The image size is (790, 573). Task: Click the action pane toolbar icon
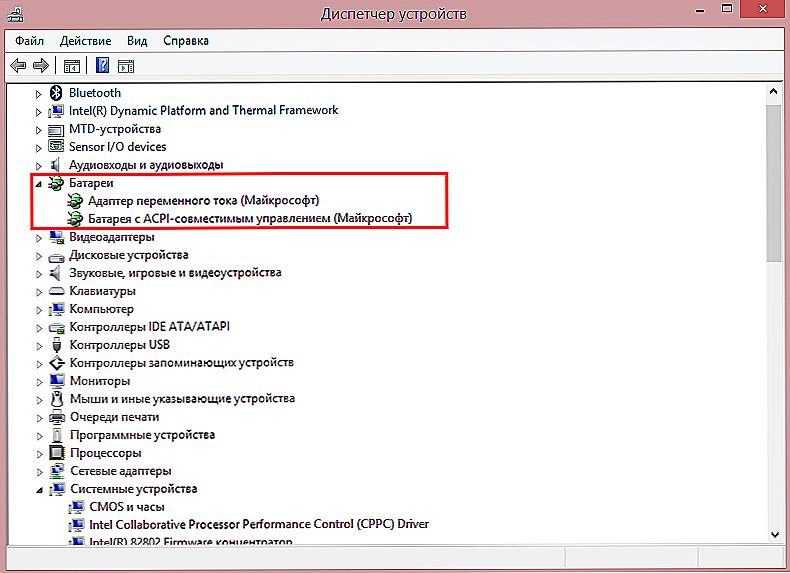126,66
